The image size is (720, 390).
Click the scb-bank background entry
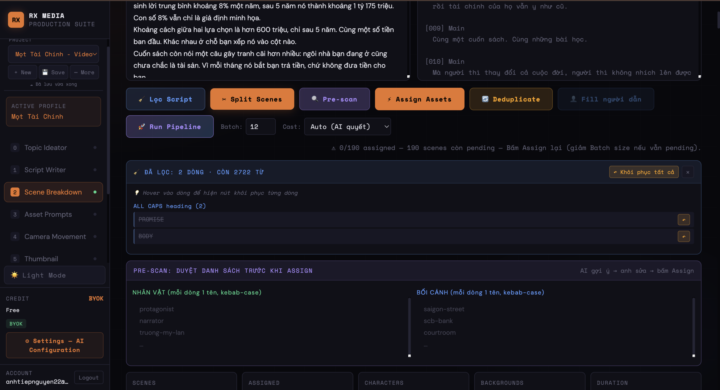point(438,321)
